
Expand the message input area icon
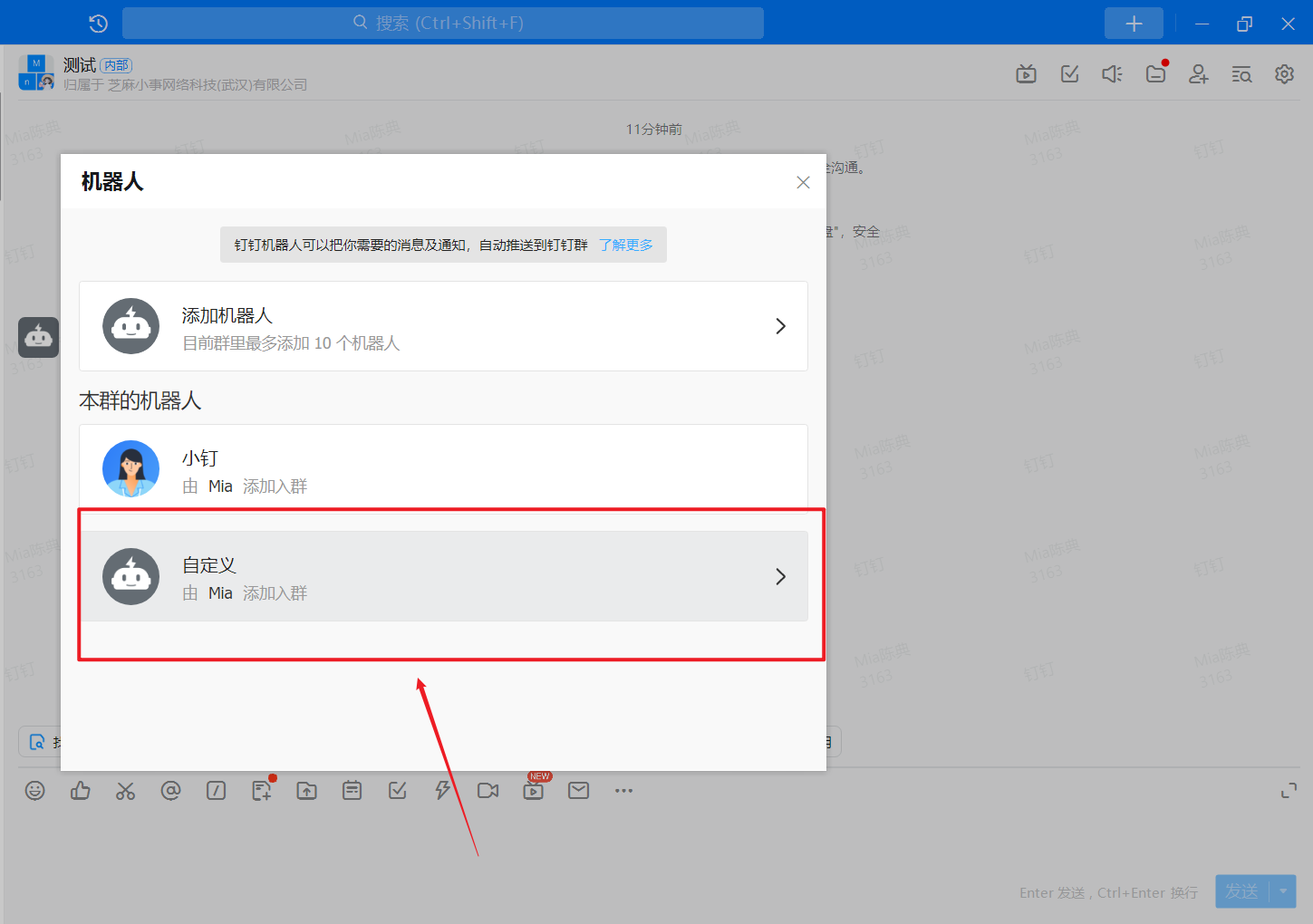tap(1289, 792)
